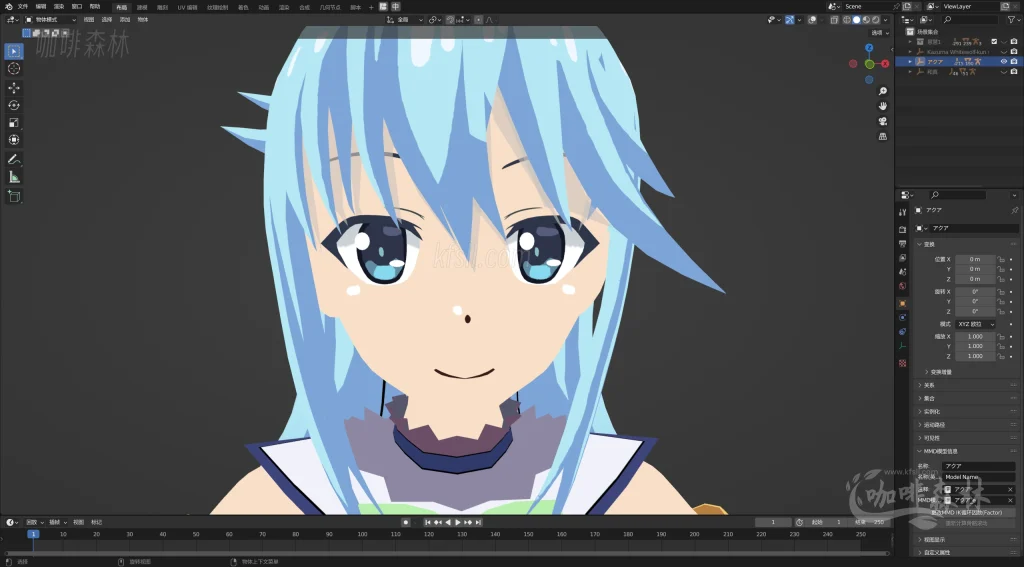Lock the Location X property
1024x567 pixels.
pyautogui.click(x=1001, y=259)
